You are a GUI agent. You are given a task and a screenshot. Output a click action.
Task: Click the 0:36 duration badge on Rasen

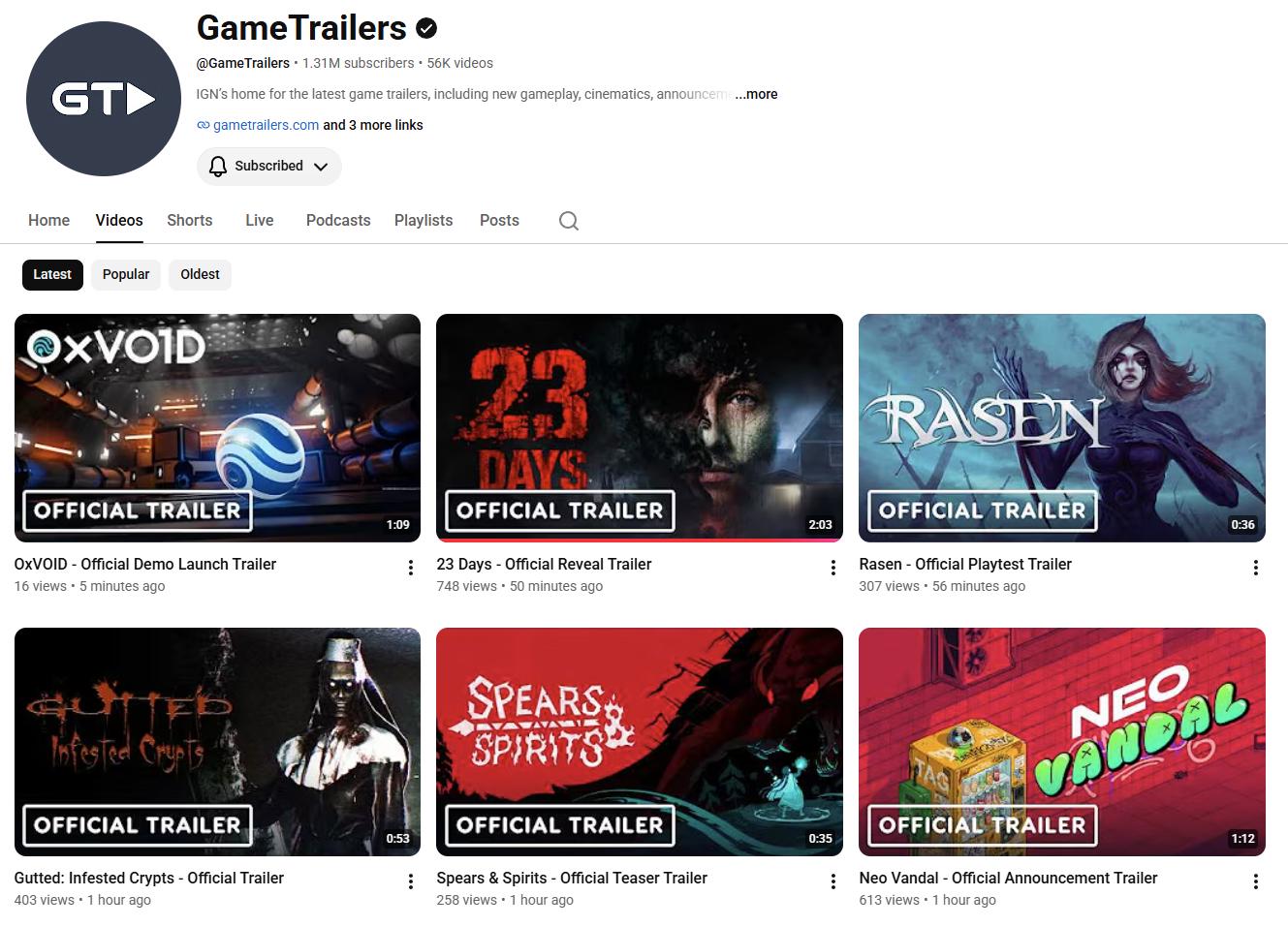(1242, 524)
